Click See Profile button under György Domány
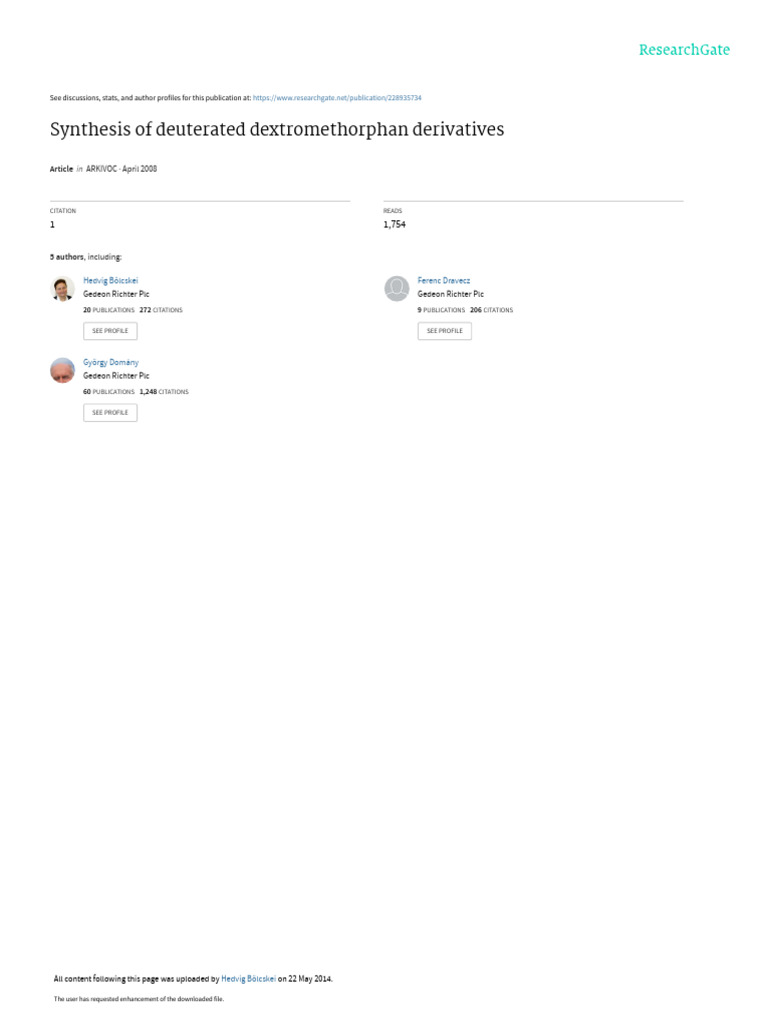The height and width of the screenshot is (1024, 768). click(x=110, y=413)
